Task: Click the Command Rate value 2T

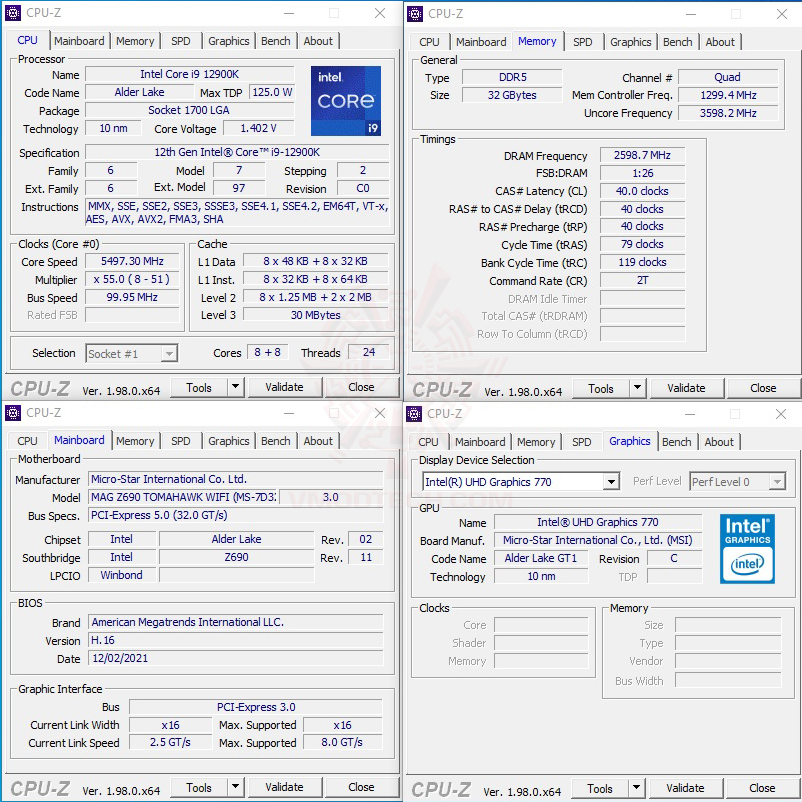Action: coord(642,280)
